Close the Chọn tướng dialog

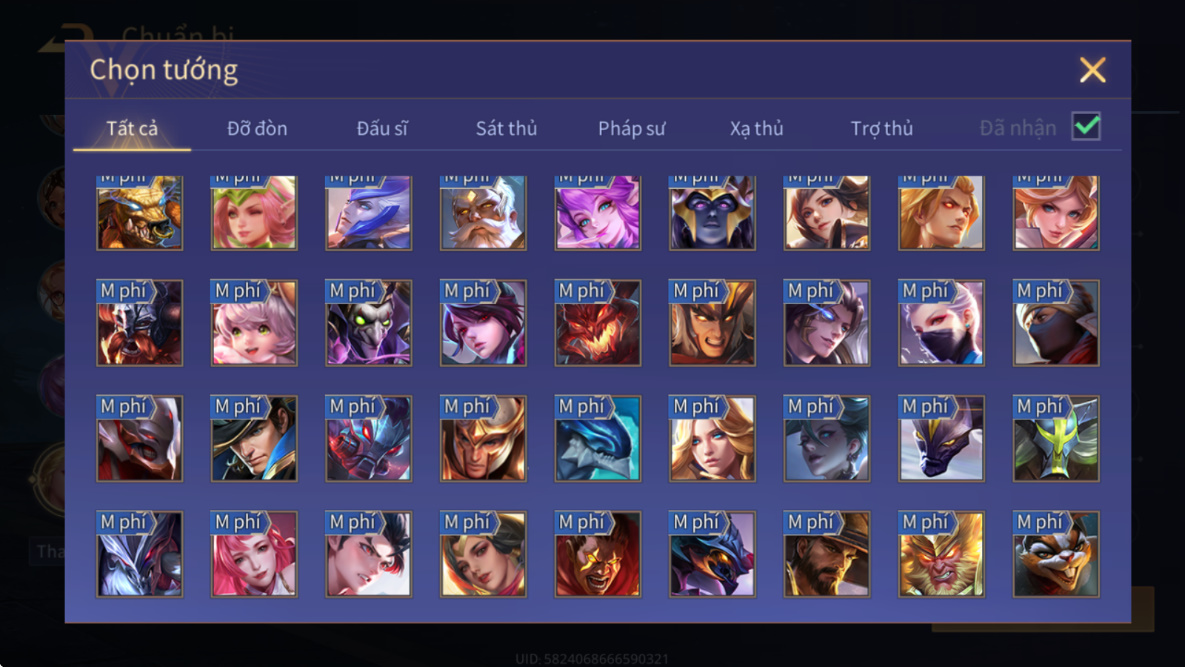pyautogui.click(x=1093, y=70)
